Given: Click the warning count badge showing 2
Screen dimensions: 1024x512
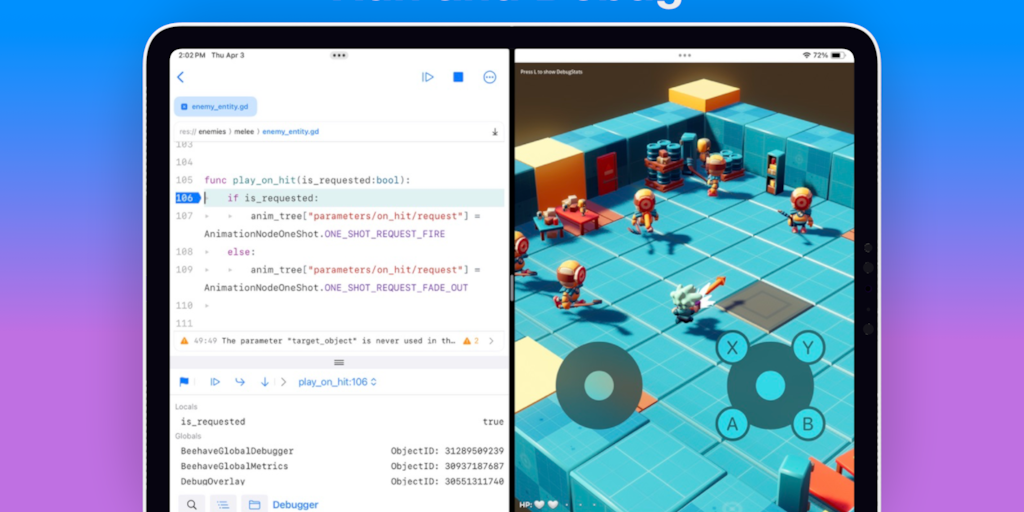Looking at the screenshot, I should [x=471, y=340].
